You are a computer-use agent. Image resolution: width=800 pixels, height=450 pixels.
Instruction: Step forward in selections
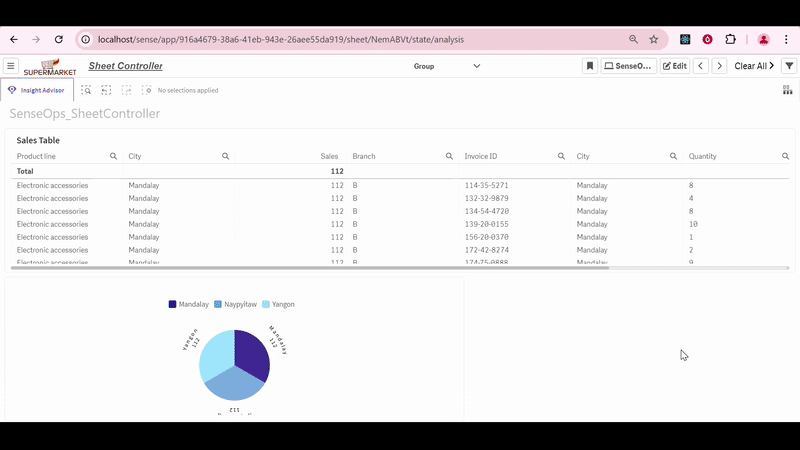point(126,90)
